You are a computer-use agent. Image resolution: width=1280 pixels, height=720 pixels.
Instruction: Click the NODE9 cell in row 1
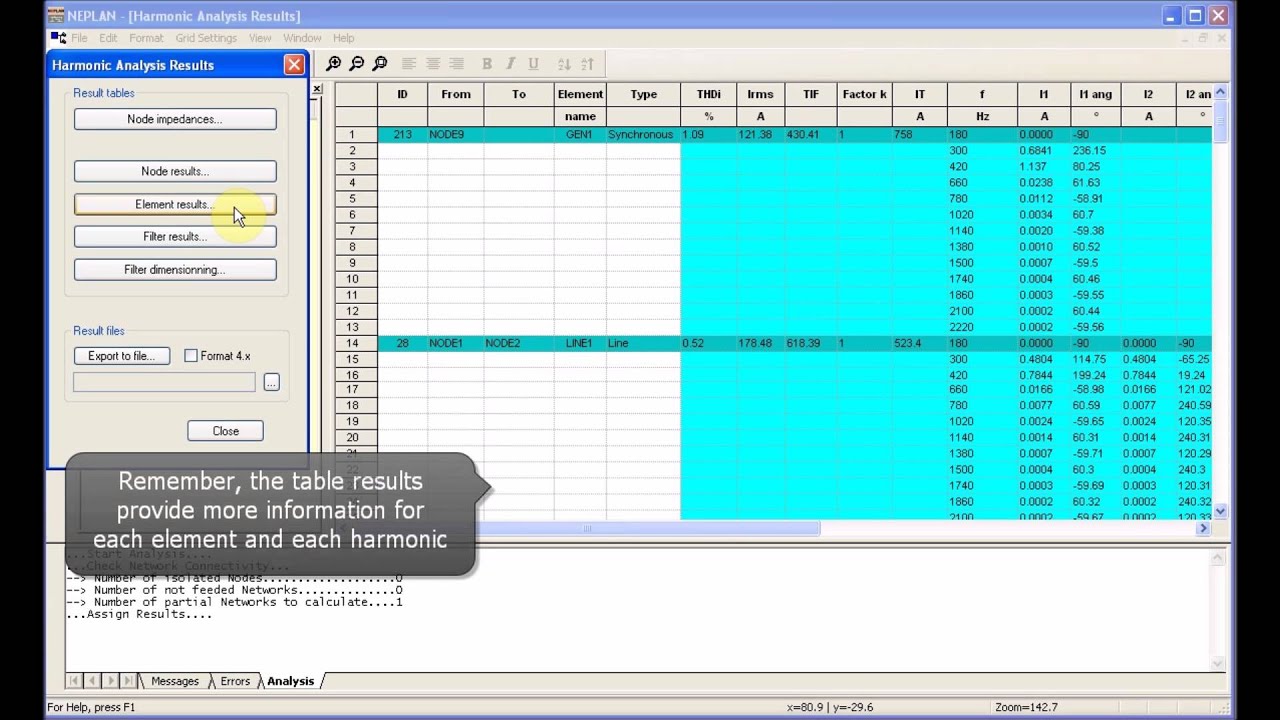tap(455, 134)
